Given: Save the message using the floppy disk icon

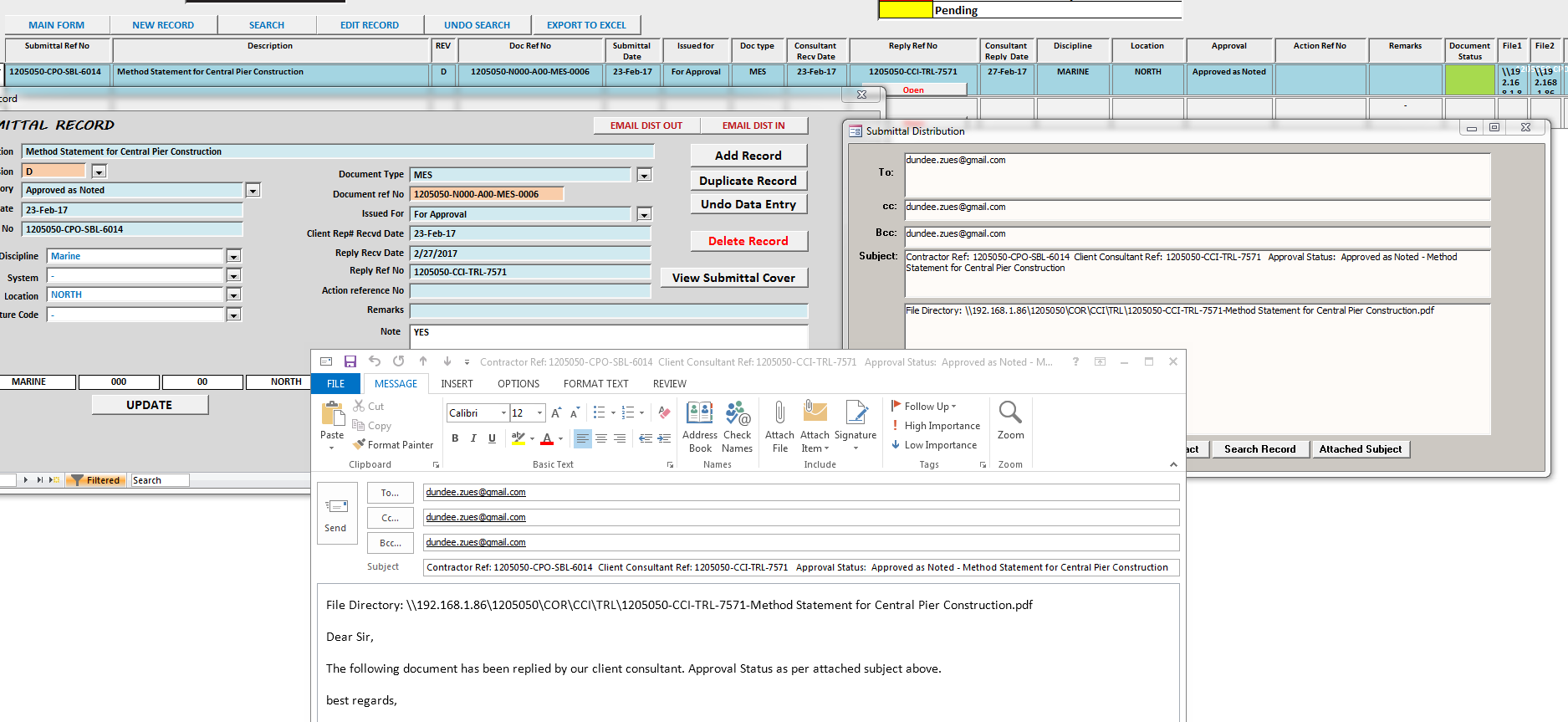Looking at the screenshot, I should pos(350,361).
